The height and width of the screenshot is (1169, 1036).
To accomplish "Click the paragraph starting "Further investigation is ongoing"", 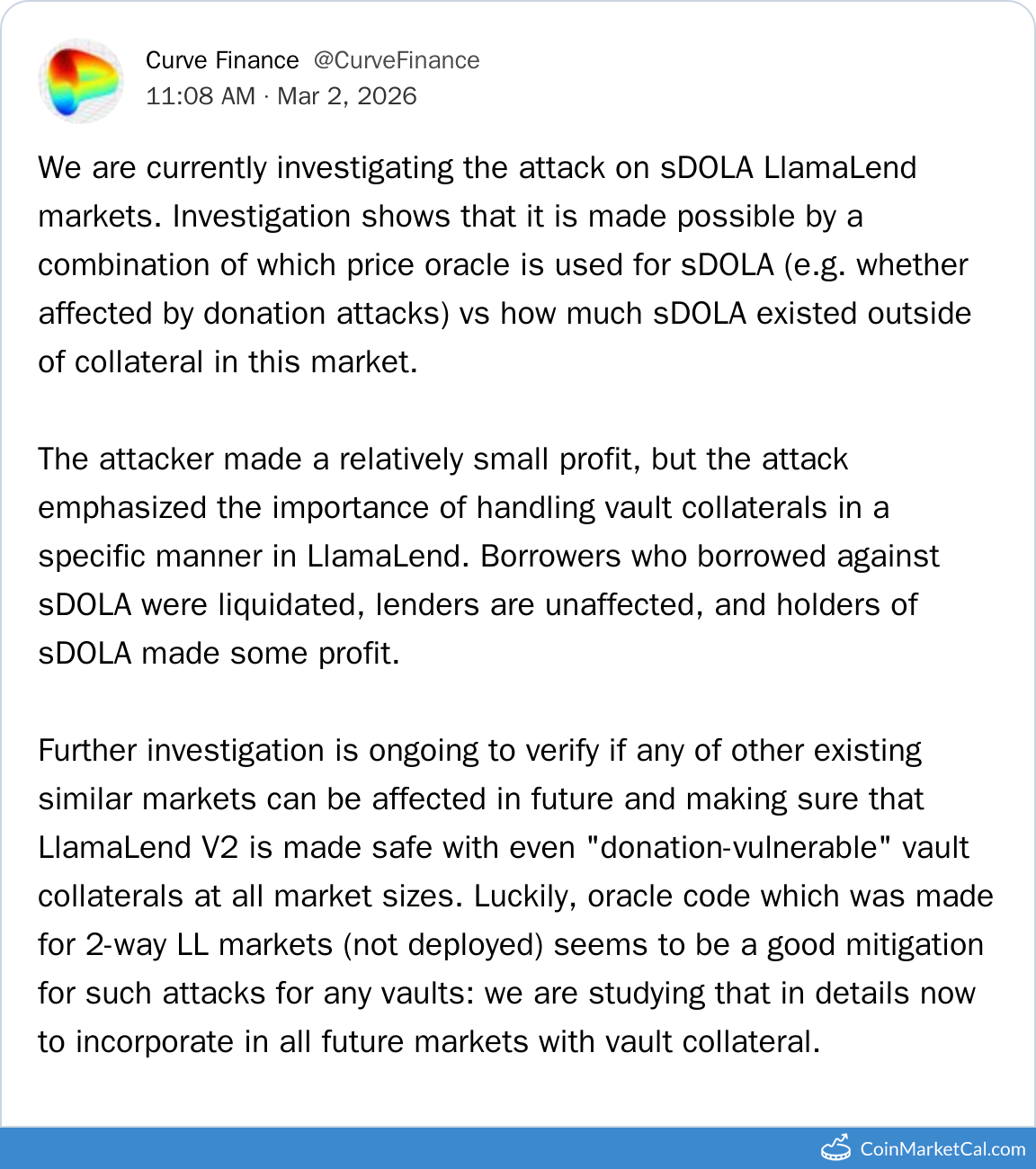I will click(x=514, y=896).
